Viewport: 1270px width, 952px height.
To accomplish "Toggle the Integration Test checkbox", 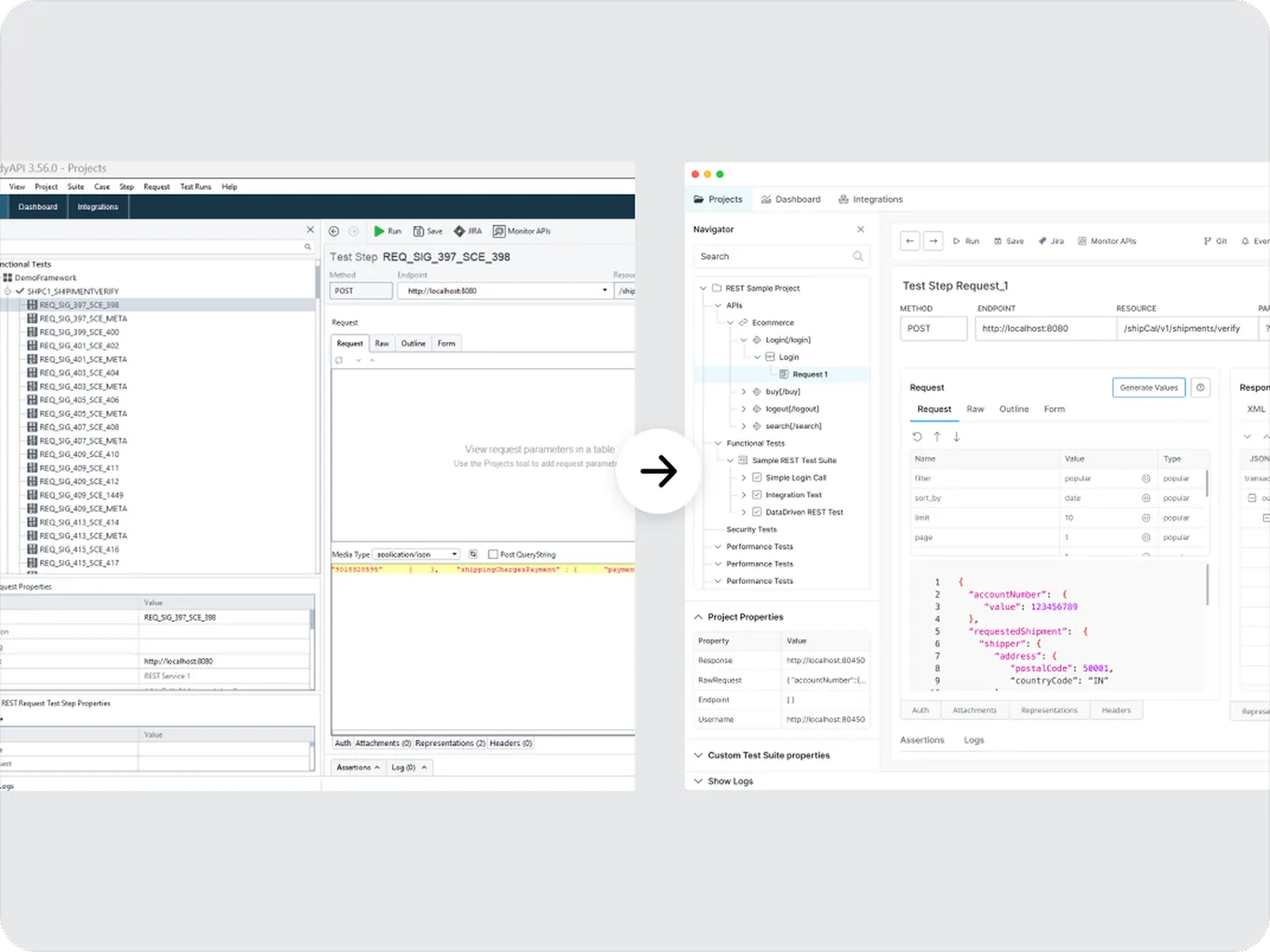I will [x=757, y=495].
